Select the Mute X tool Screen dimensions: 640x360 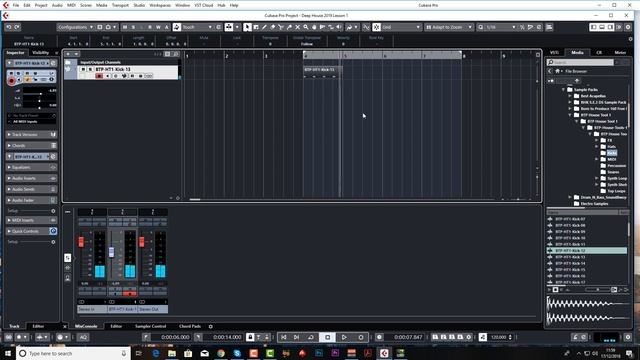(298, 27)
